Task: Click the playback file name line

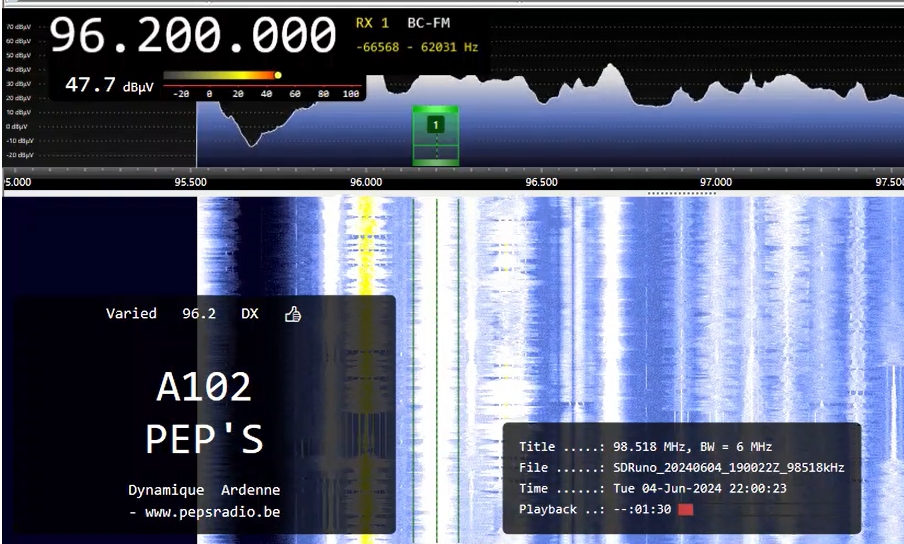Action: tap(681, 468)
